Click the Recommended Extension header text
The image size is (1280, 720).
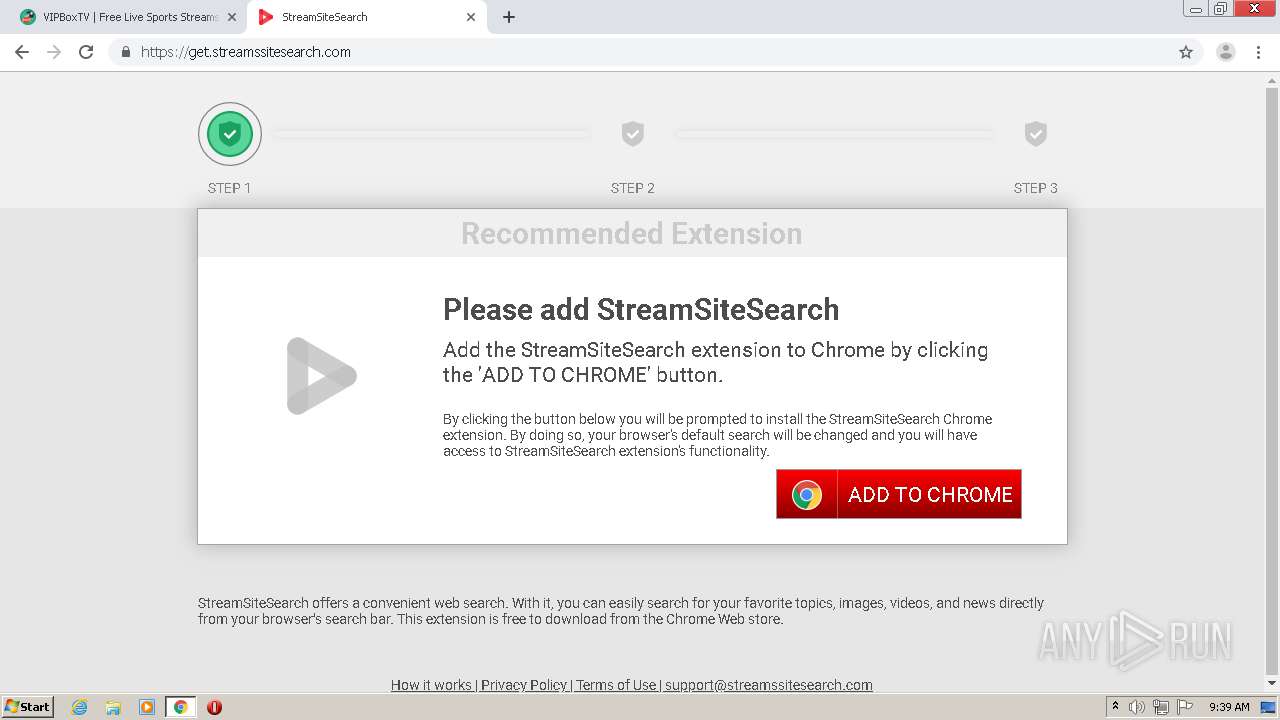click(x=632, y=233)
